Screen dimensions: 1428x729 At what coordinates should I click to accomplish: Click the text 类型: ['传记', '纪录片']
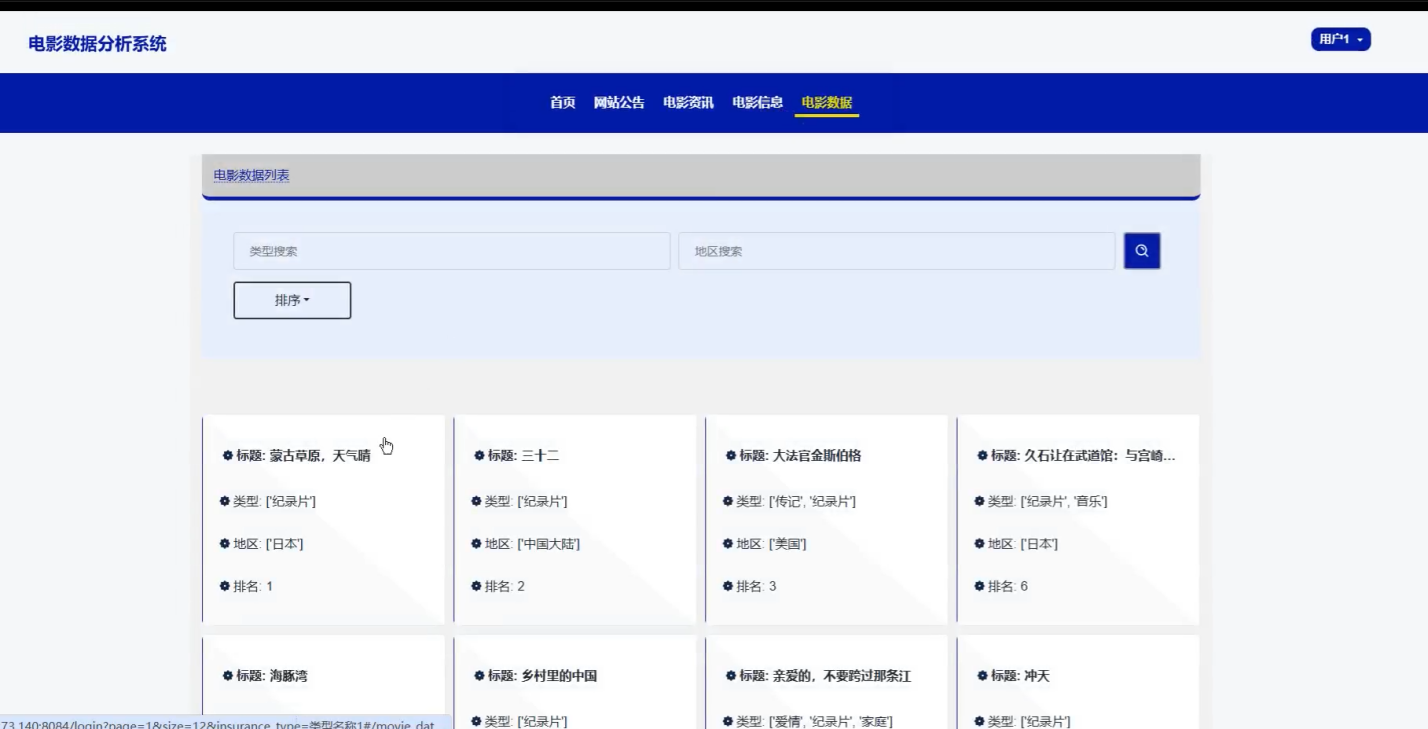click(796, 501)
